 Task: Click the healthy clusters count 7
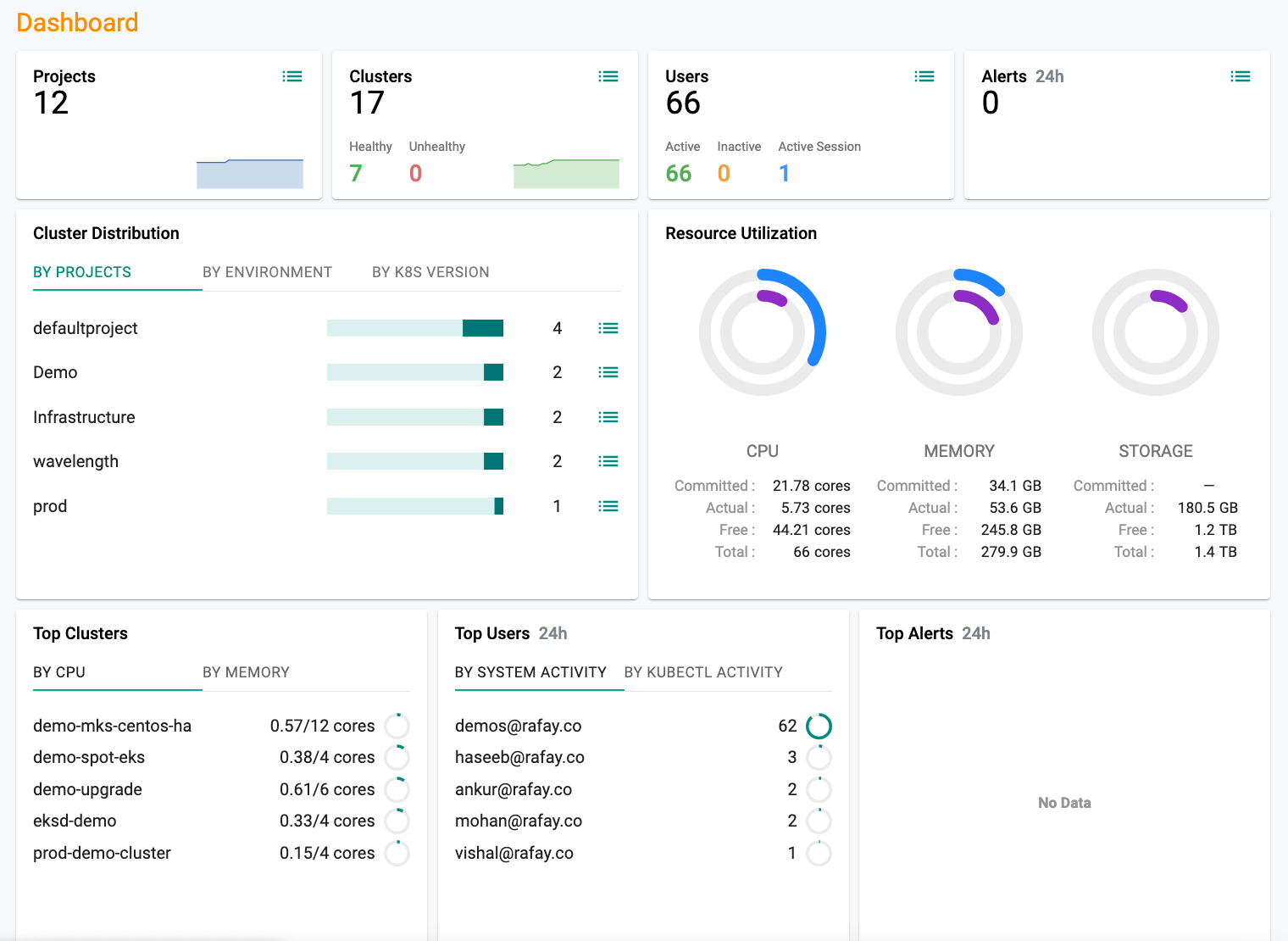pos(356,173)
